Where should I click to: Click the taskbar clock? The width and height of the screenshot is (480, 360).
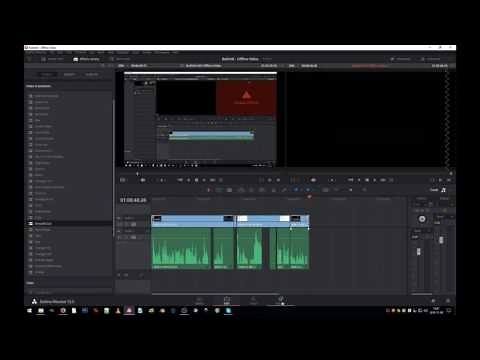pos(436,311)
